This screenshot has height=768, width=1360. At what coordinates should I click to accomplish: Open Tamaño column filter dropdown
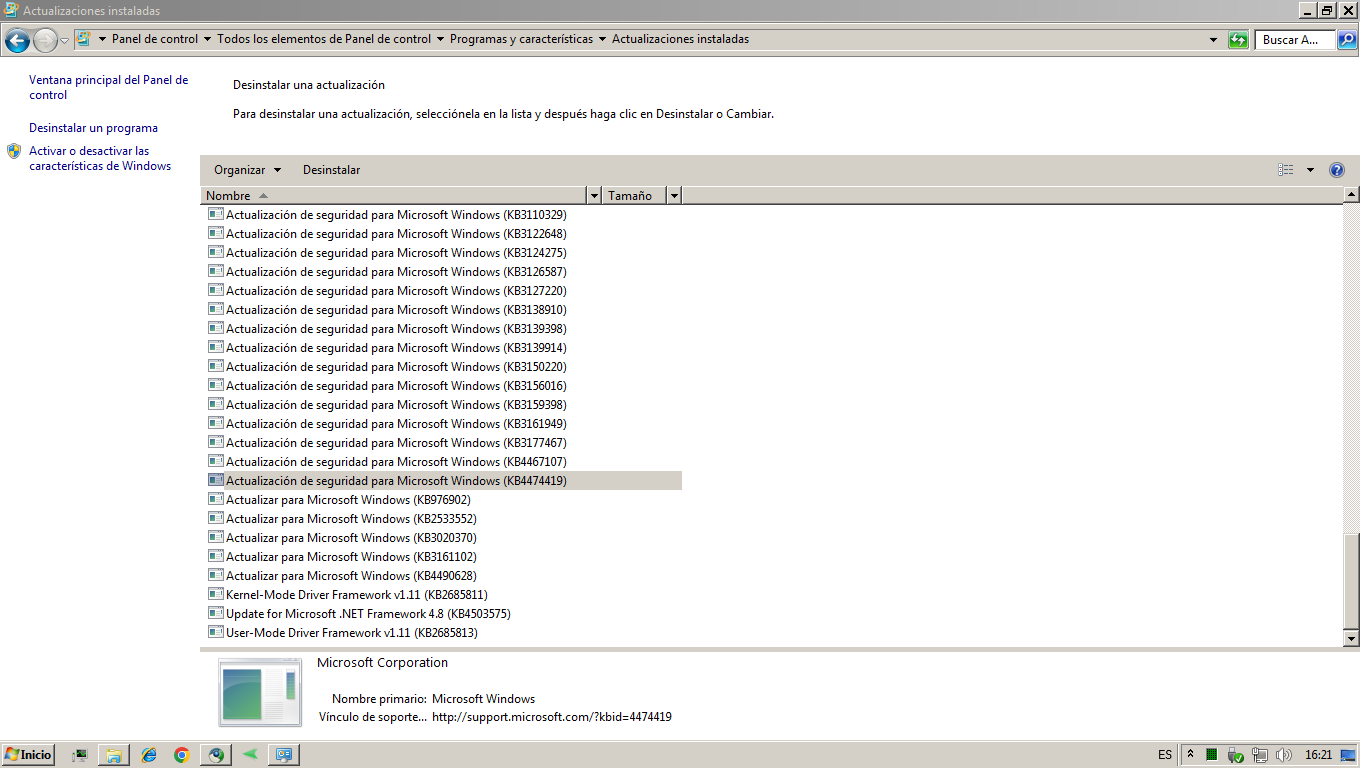coord(675,195)
